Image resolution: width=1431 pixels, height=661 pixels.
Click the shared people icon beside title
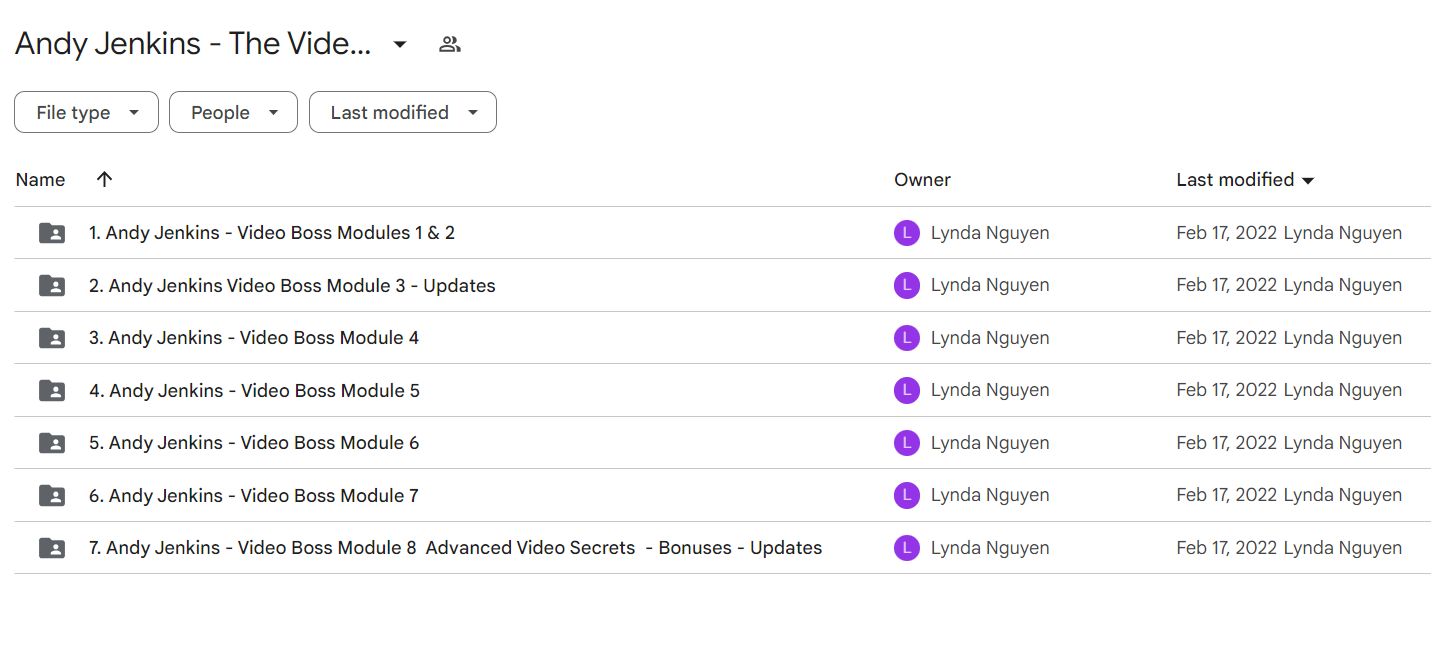point(450,44)
